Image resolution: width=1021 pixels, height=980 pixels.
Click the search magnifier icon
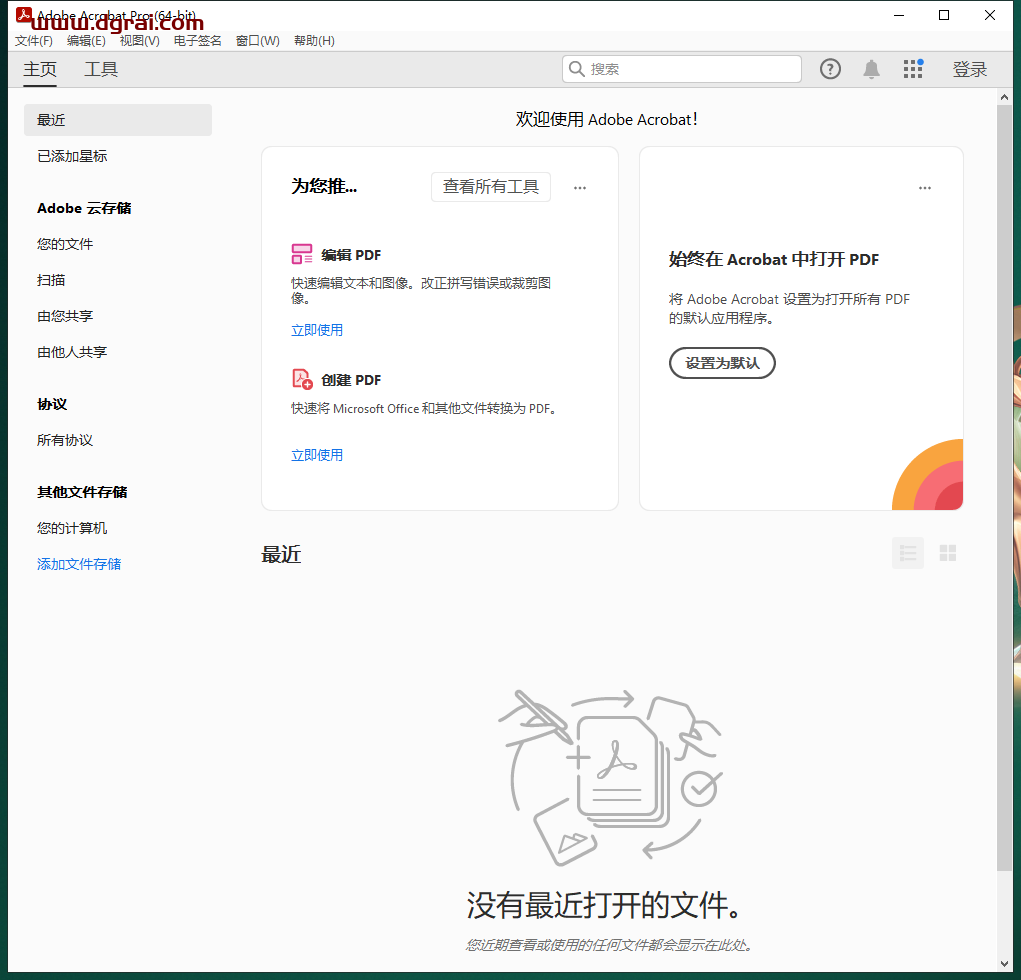coord(576,69)
